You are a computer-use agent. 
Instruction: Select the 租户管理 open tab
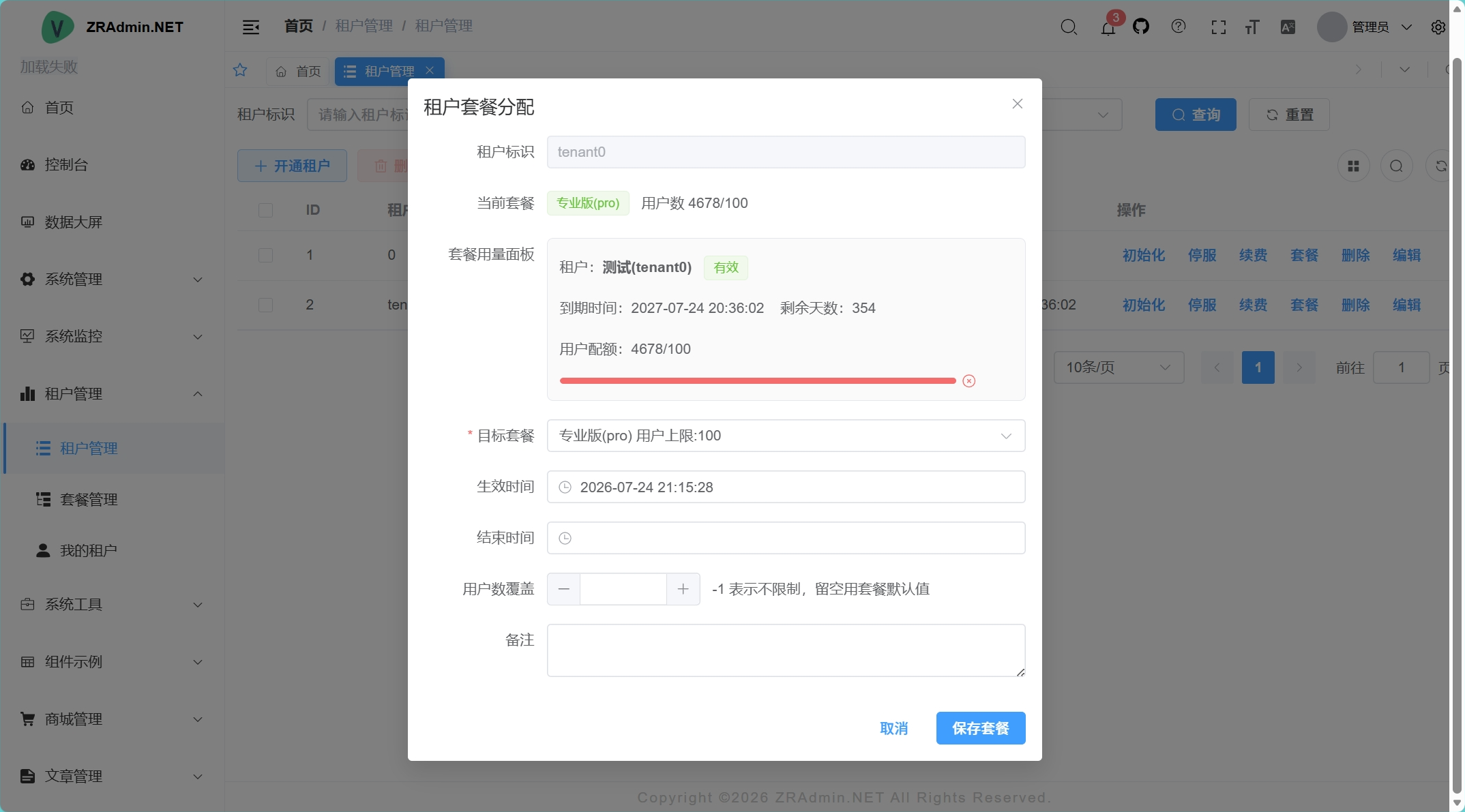click(x=389, y=71)
